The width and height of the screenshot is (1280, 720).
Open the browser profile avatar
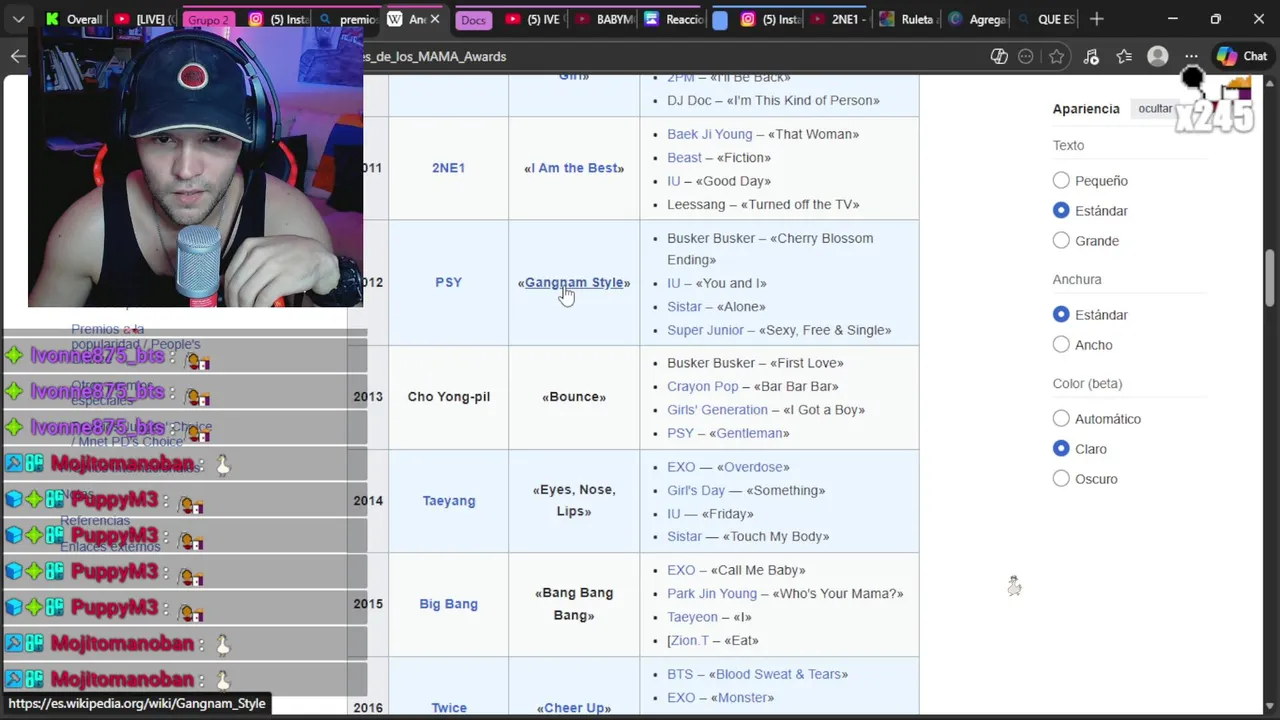coord(1158,56)
